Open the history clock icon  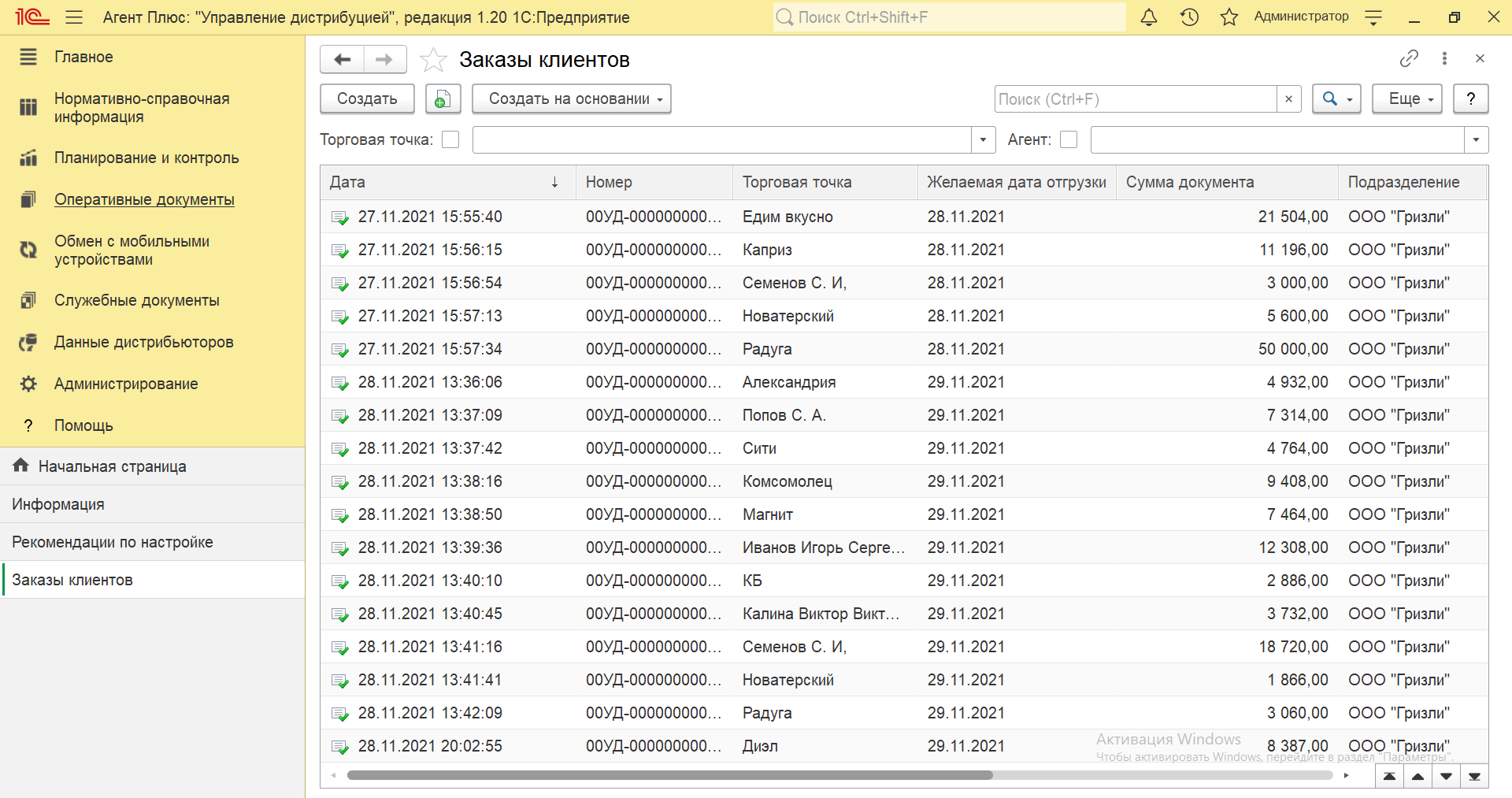coord(1189,17)
